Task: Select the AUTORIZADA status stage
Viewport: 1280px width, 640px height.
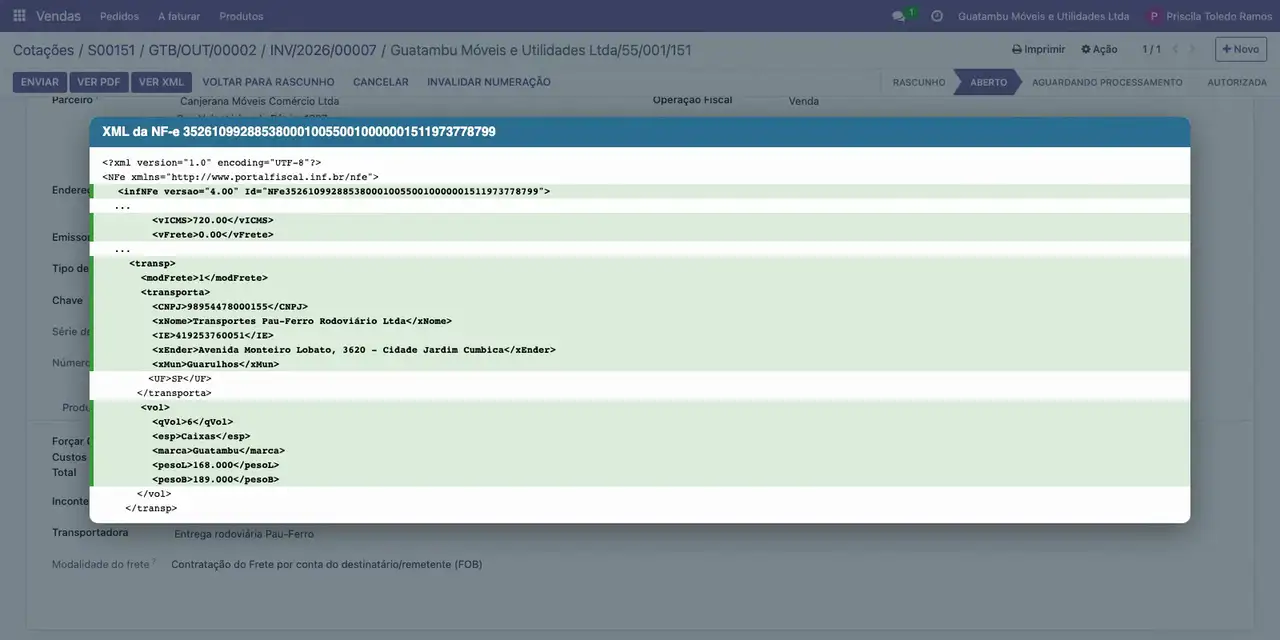Action: click(1236, 82)
